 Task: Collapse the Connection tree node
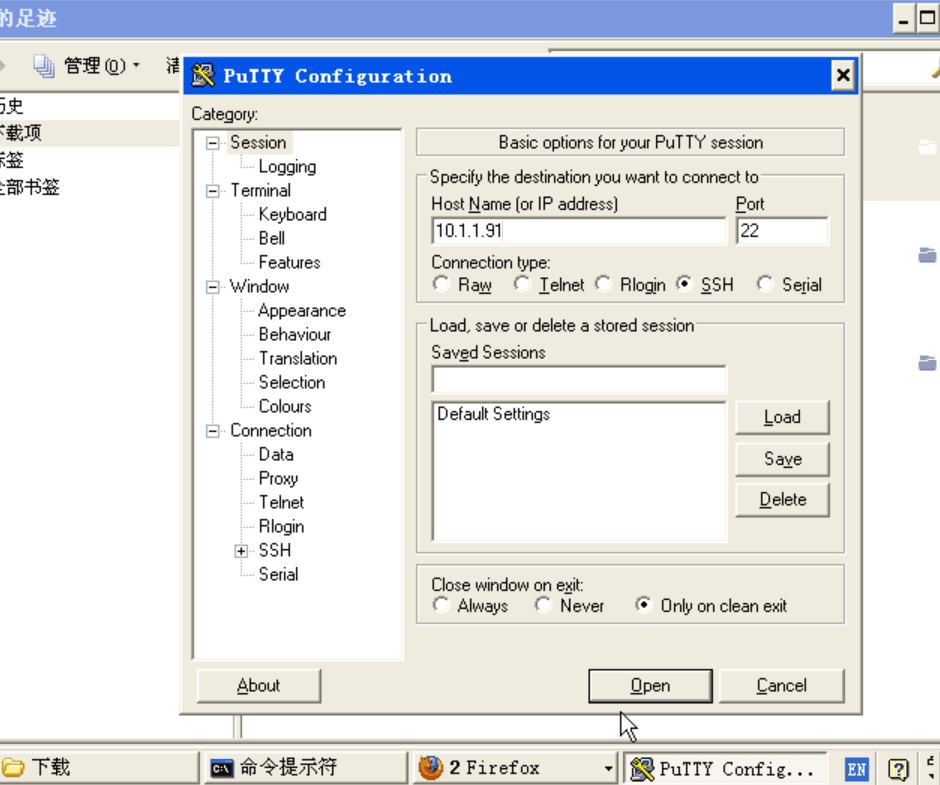click(212, 431)
